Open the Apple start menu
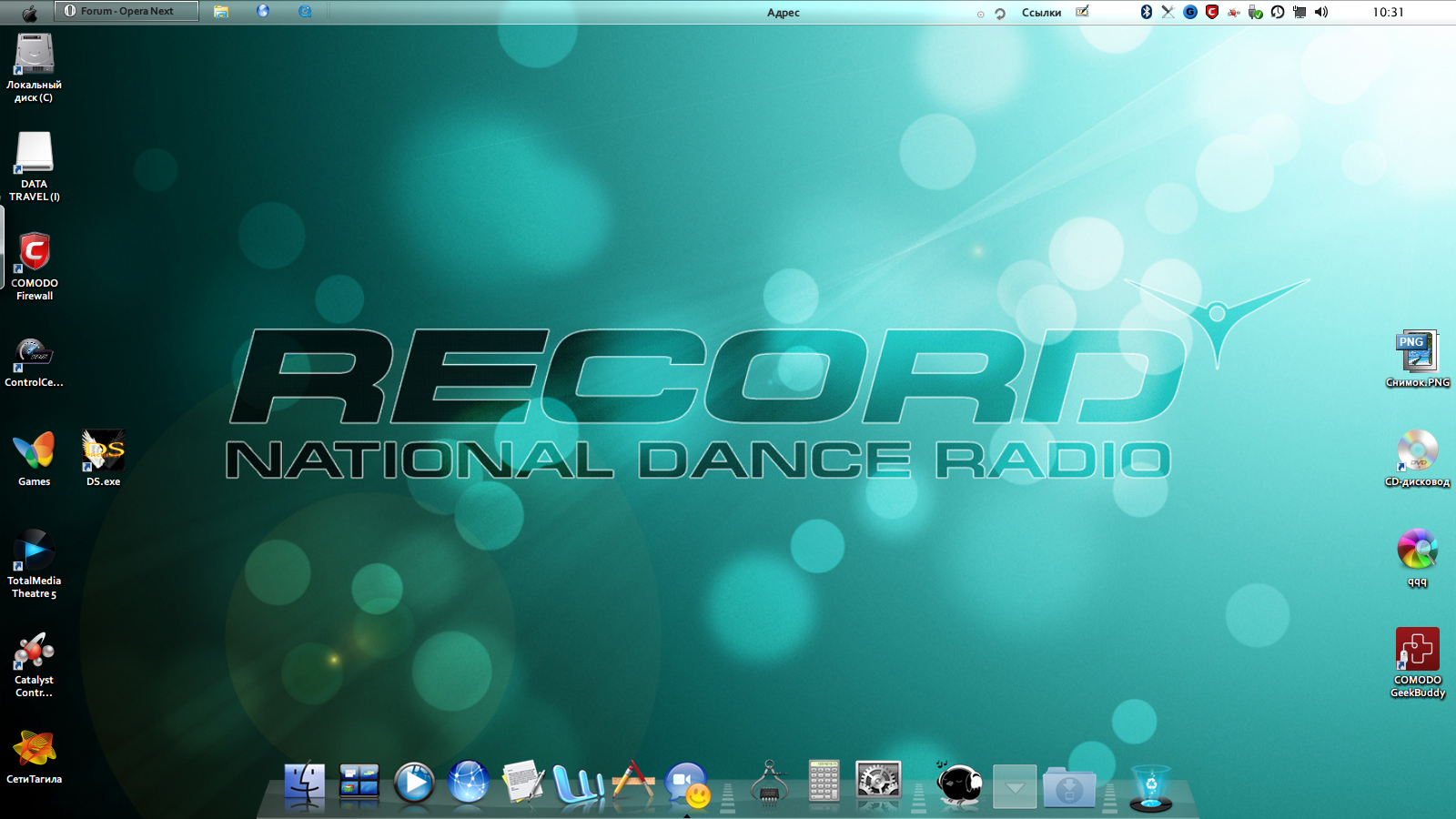The height and width of the screenshot is (819, 1456). pos(29,13)
